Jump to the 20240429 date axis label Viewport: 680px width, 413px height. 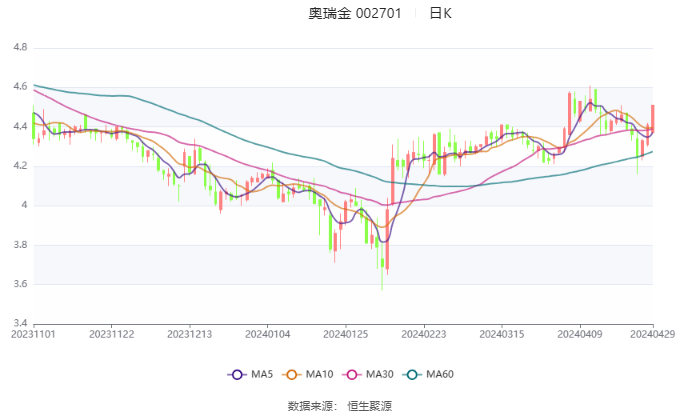pyautogui.click(x=652, y=334)
